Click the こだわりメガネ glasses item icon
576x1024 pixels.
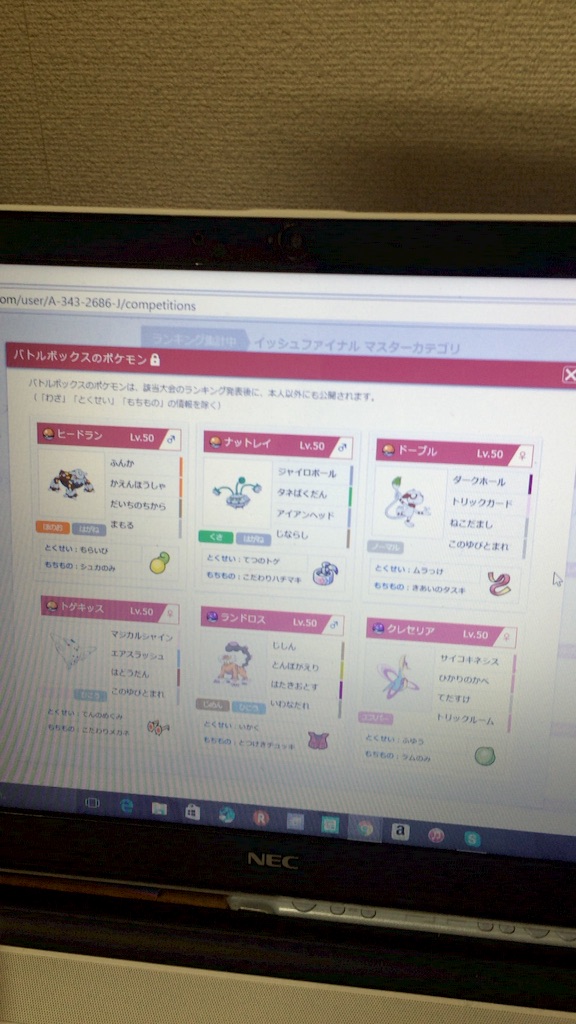[157, 728]
